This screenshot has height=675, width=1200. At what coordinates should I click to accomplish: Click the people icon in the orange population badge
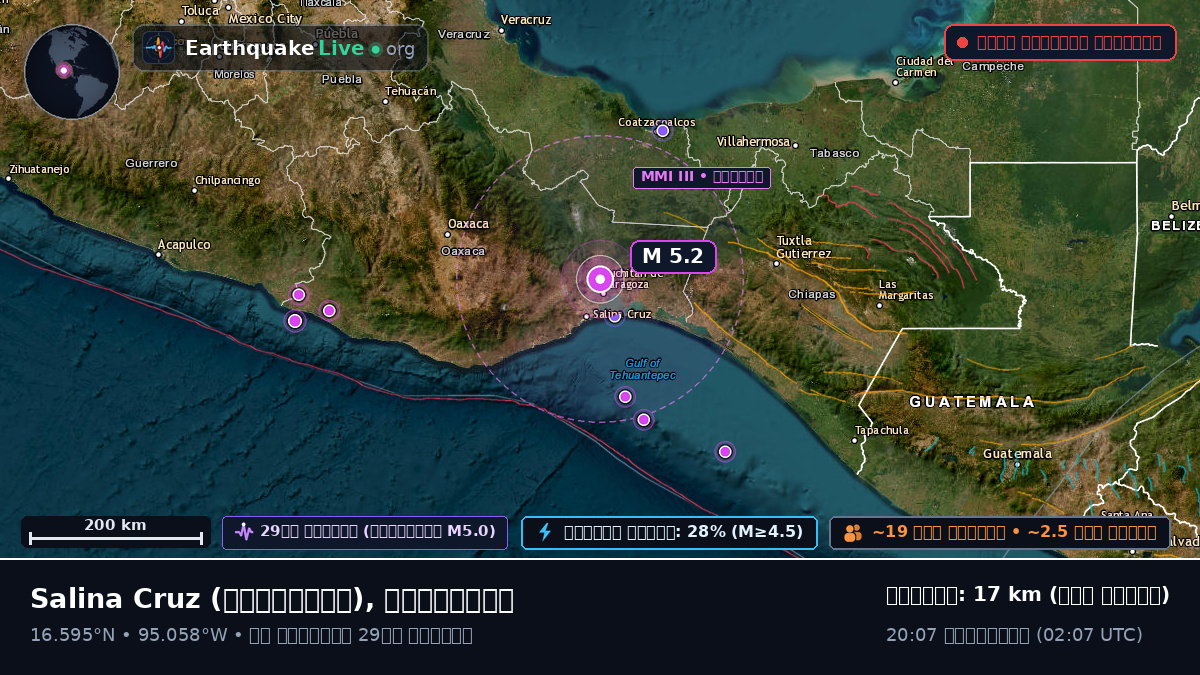[853, 533]
